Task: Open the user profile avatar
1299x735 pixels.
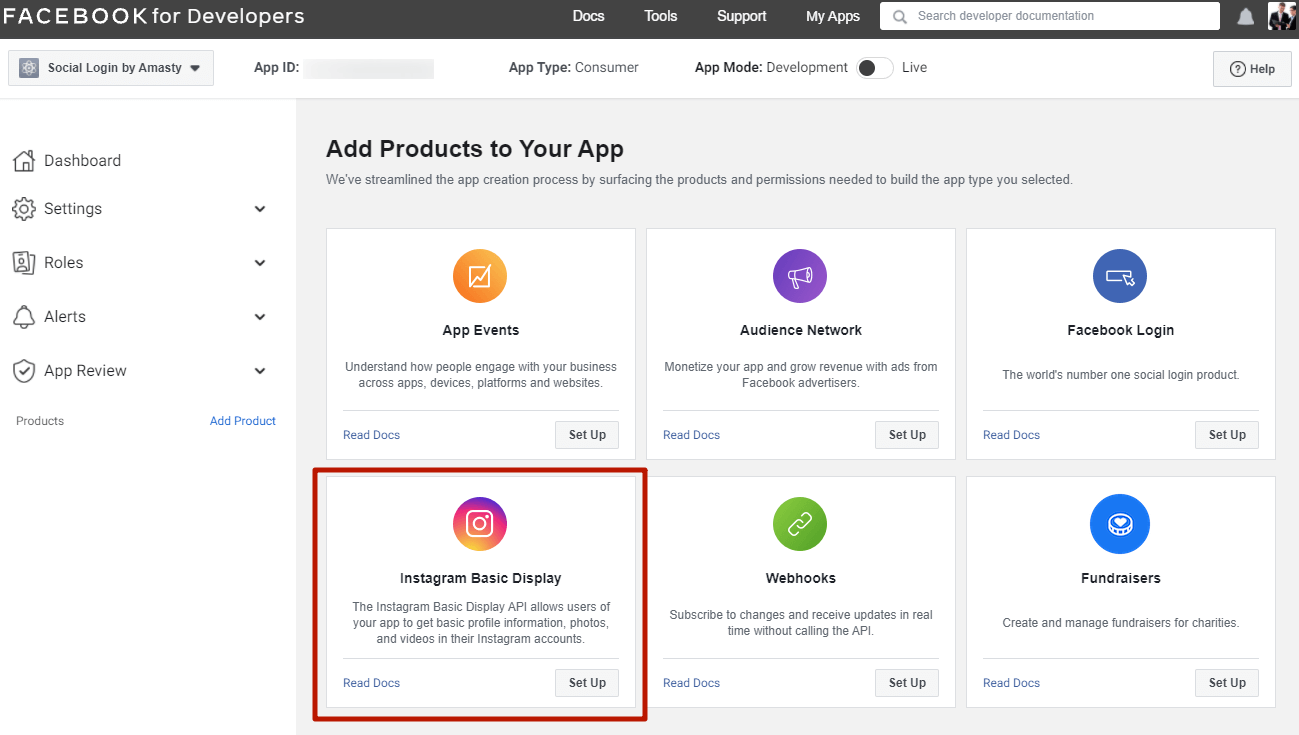Action: click(1282, 16)
